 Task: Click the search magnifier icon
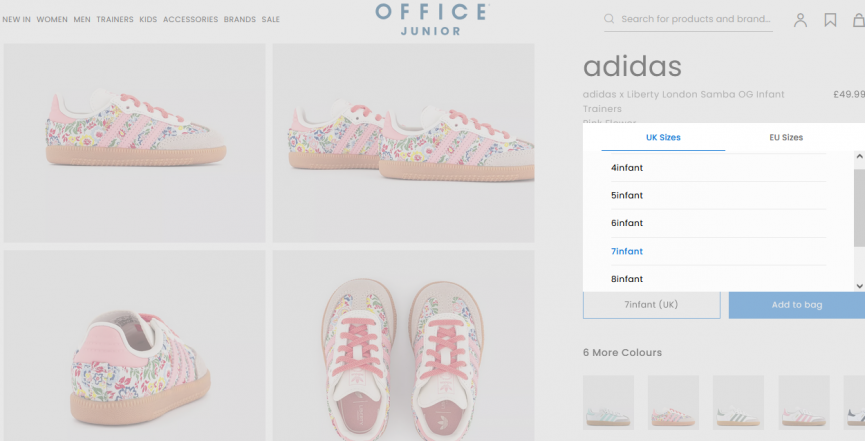(610, 19)
